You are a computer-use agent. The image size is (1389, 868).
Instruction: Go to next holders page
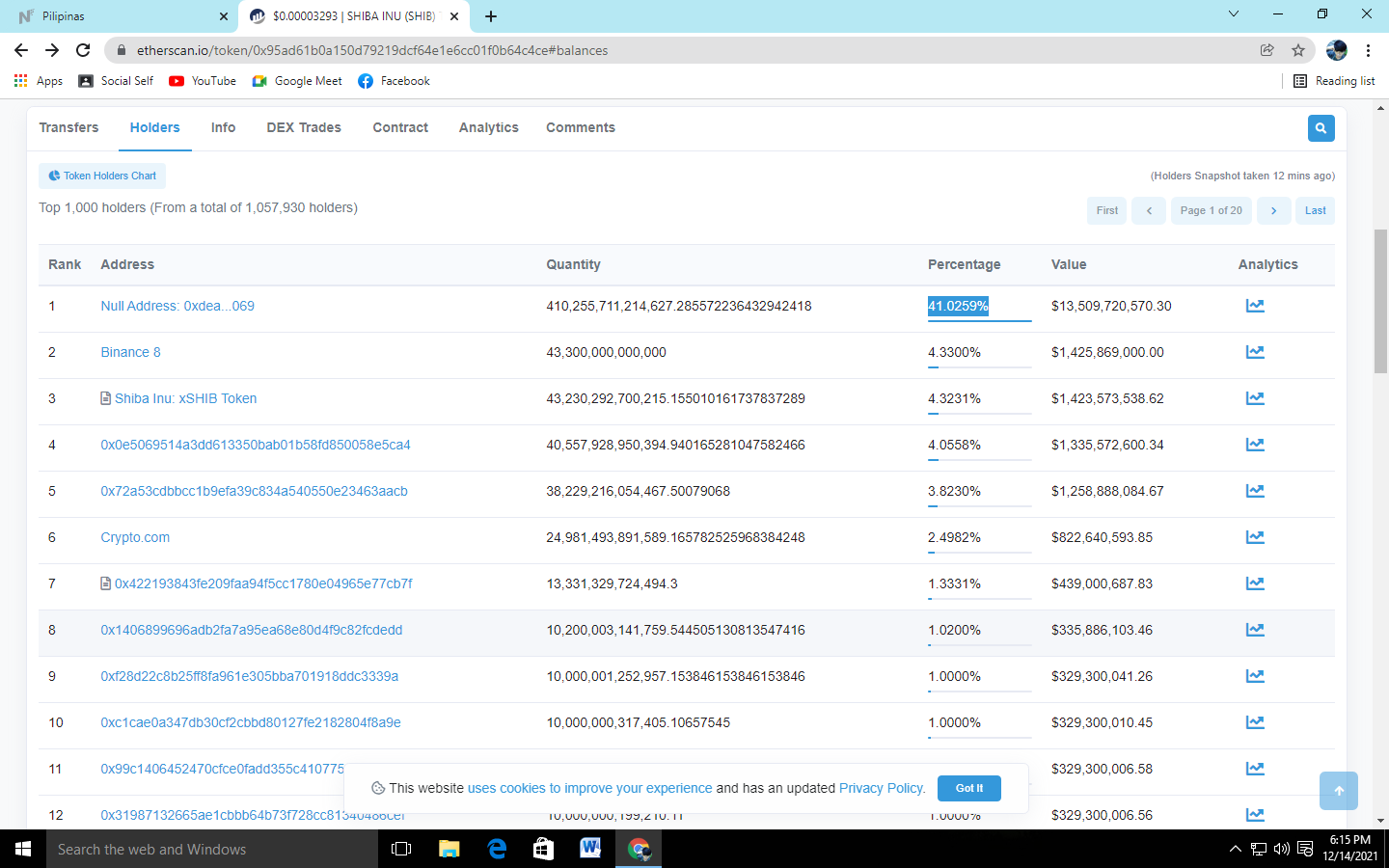(1273, 210)
